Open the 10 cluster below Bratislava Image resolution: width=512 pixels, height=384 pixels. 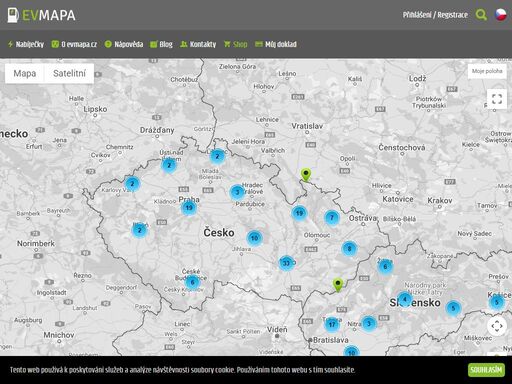click(352, 351)
